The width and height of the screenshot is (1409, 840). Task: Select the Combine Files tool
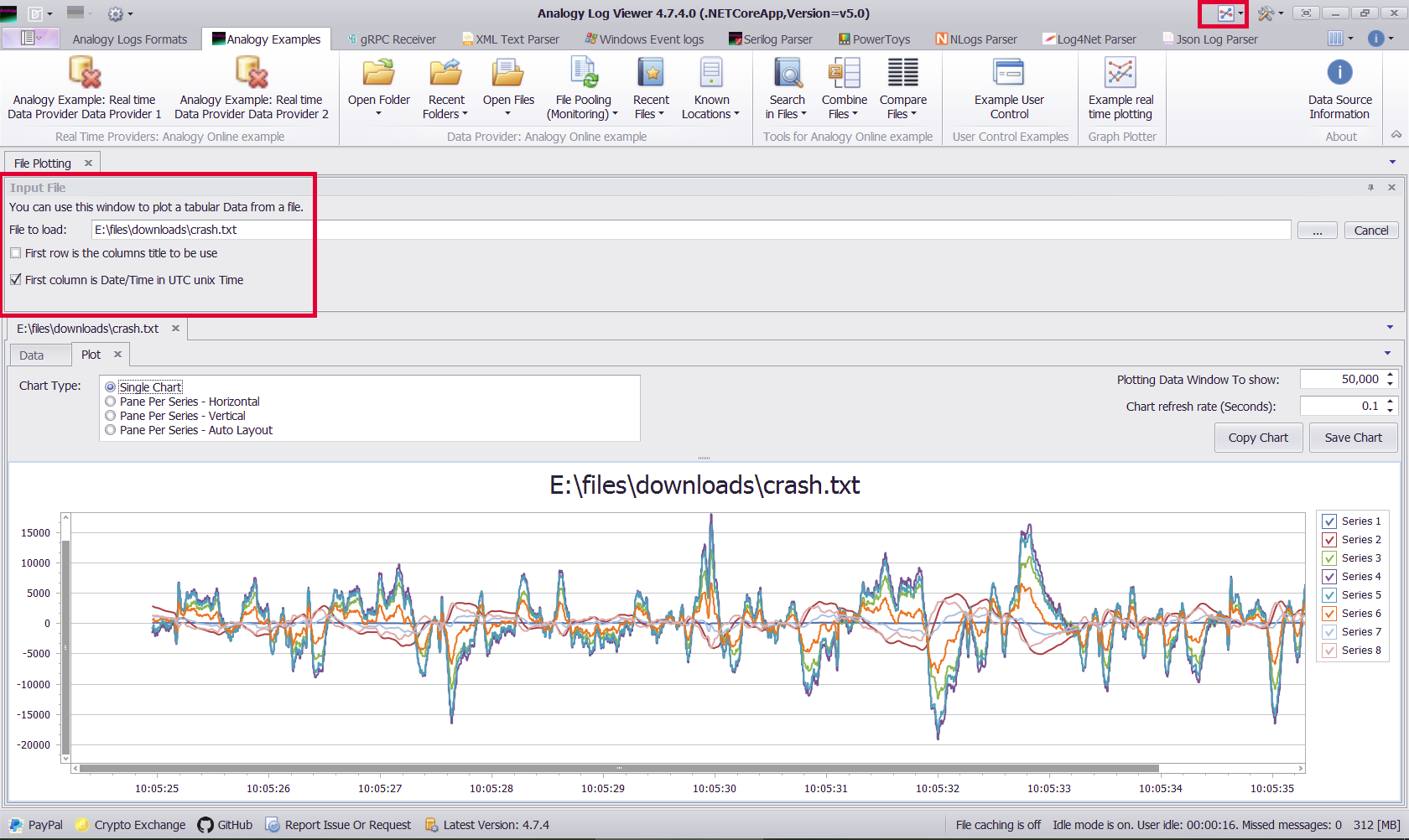tap(844, 88)
